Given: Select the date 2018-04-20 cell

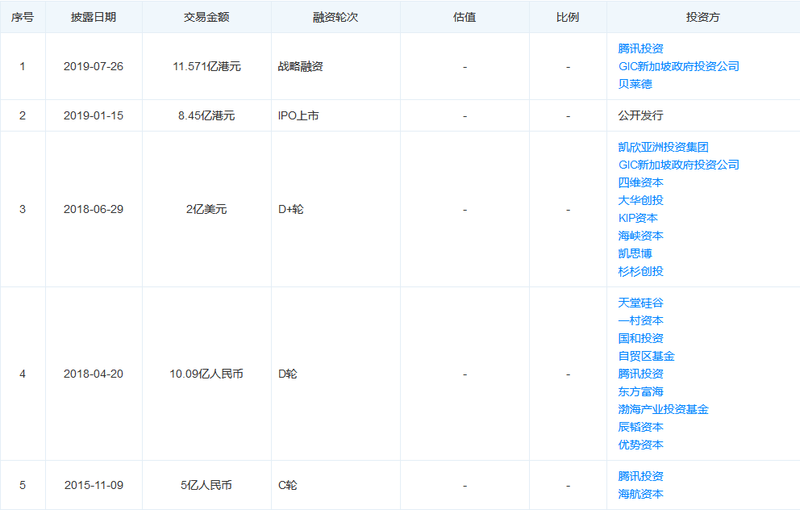Looking at the screenshot, I should (93, 374).
